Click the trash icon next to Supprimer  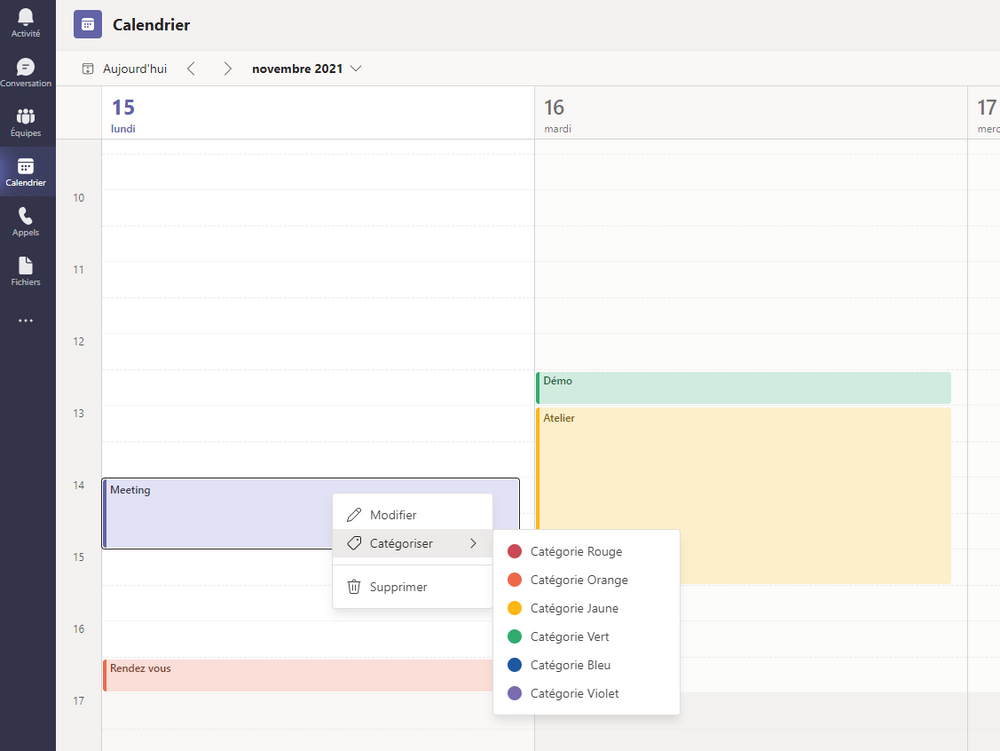coord(354,587)
